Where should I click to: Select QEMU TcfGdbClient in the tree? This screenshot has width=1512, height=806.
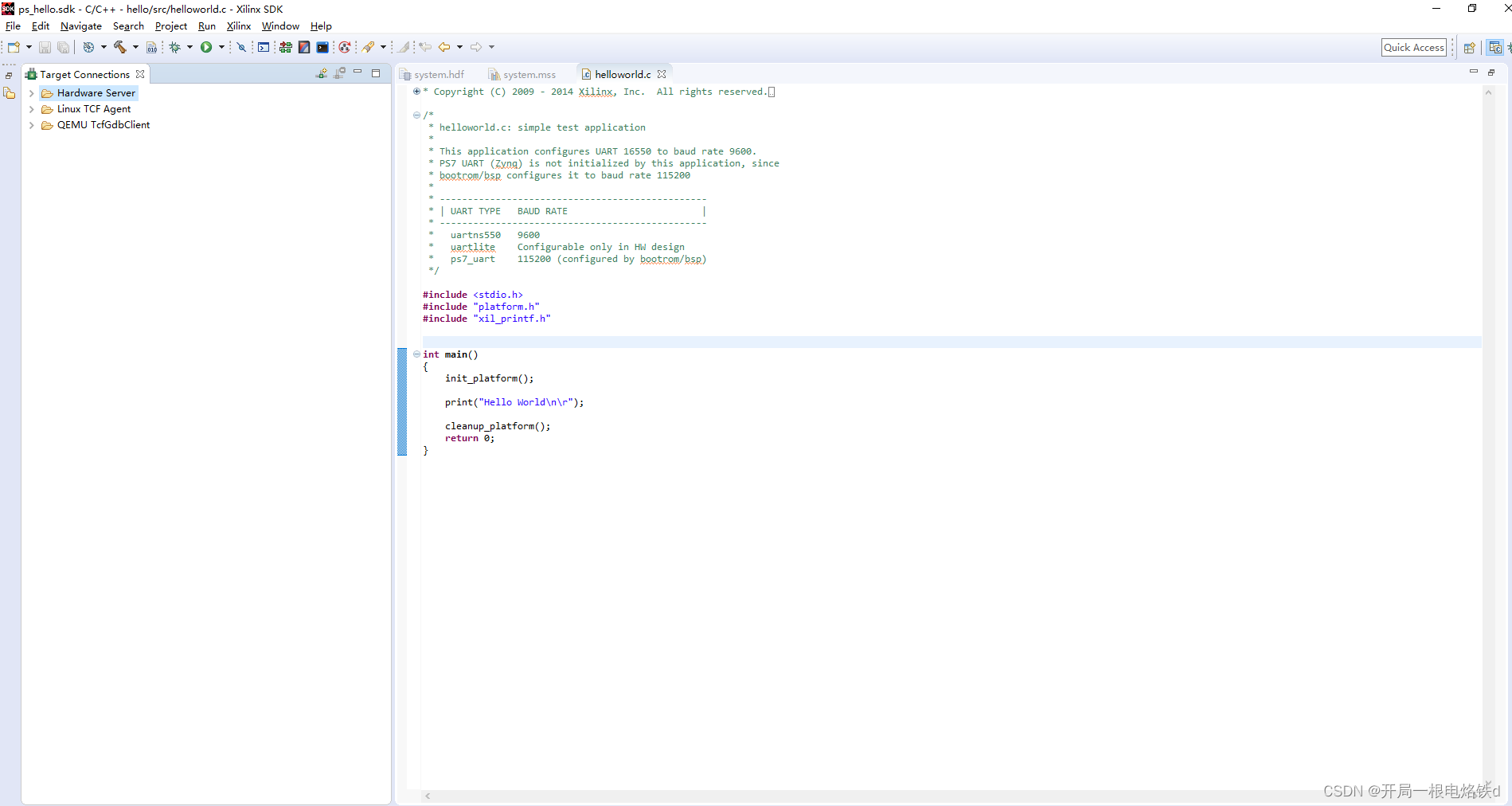coord(104,125)
